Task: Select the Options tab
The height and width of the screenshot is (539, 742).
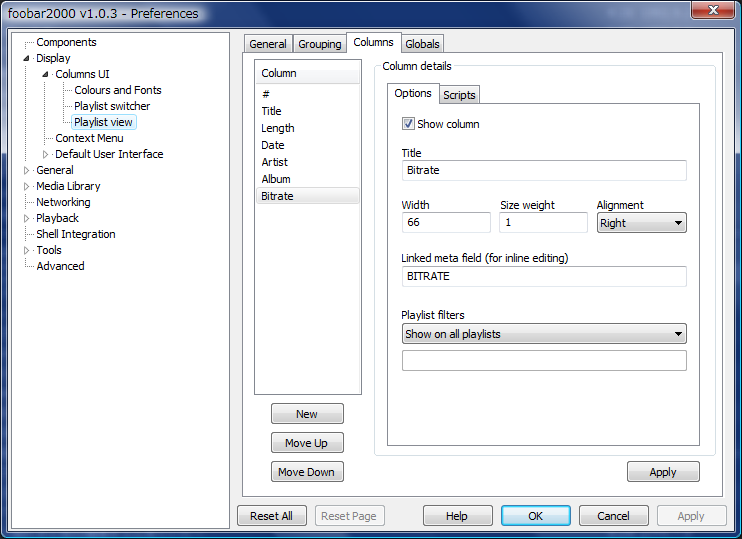Action: [413, 93]
